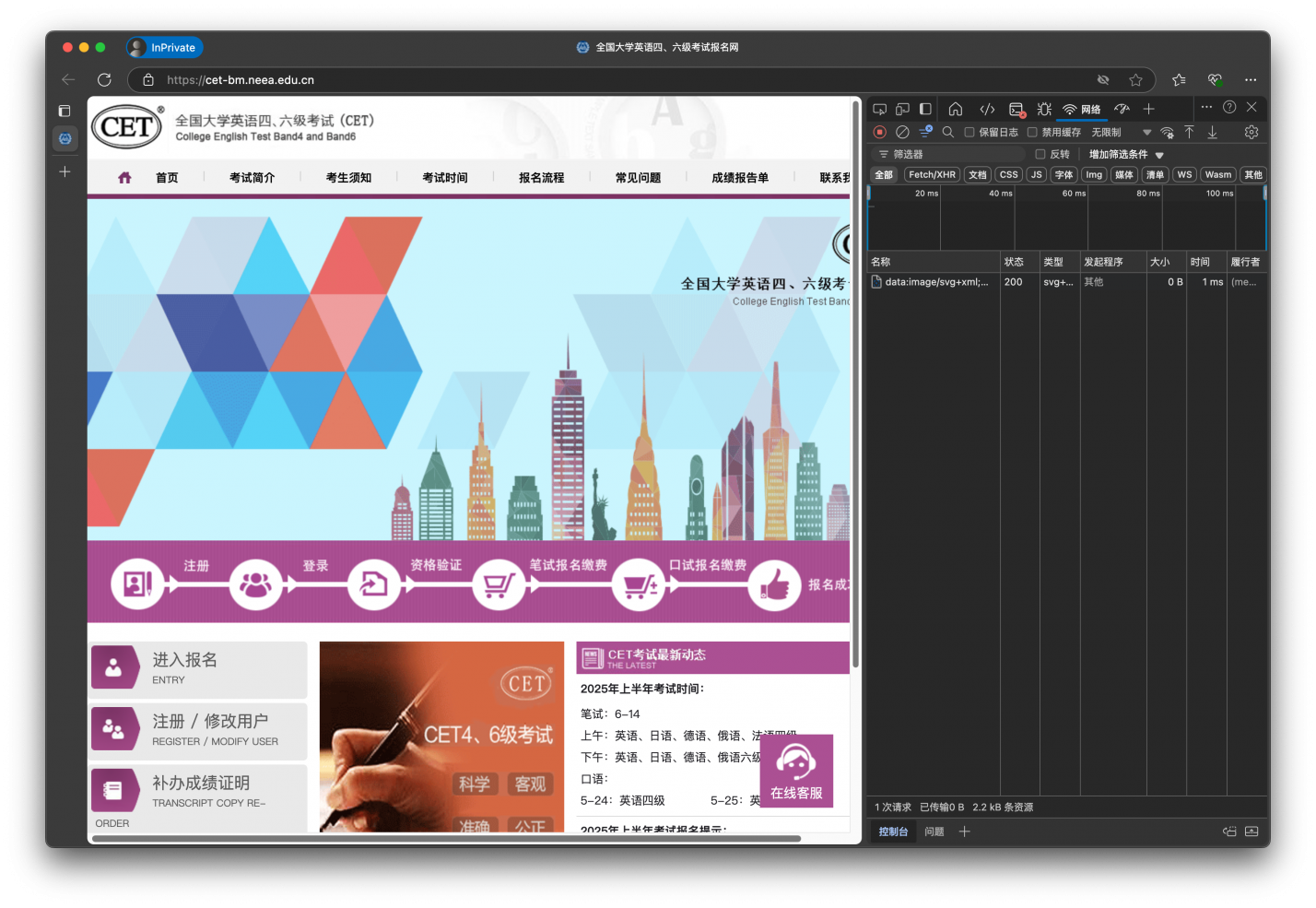The width and height of the screenshot is (1316, 908).
Task: Clear the network log
Action: 902,133
